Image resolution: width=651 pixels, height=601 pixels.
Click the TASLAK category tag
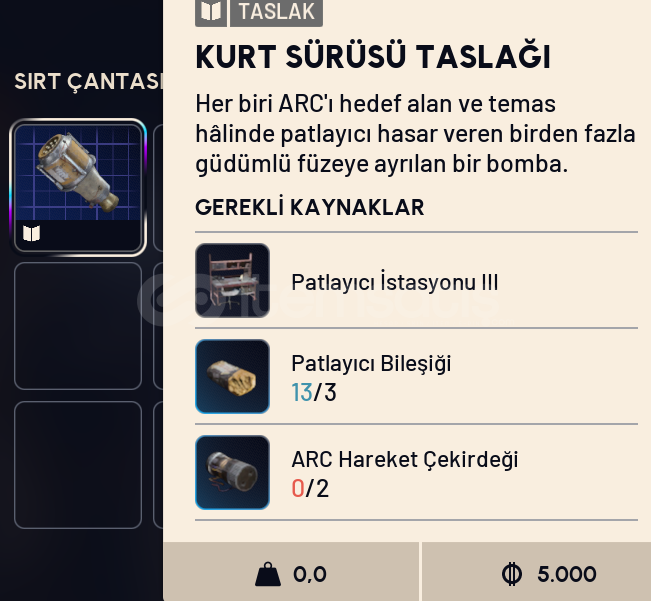pyautogui.click(x=277, y=12)
